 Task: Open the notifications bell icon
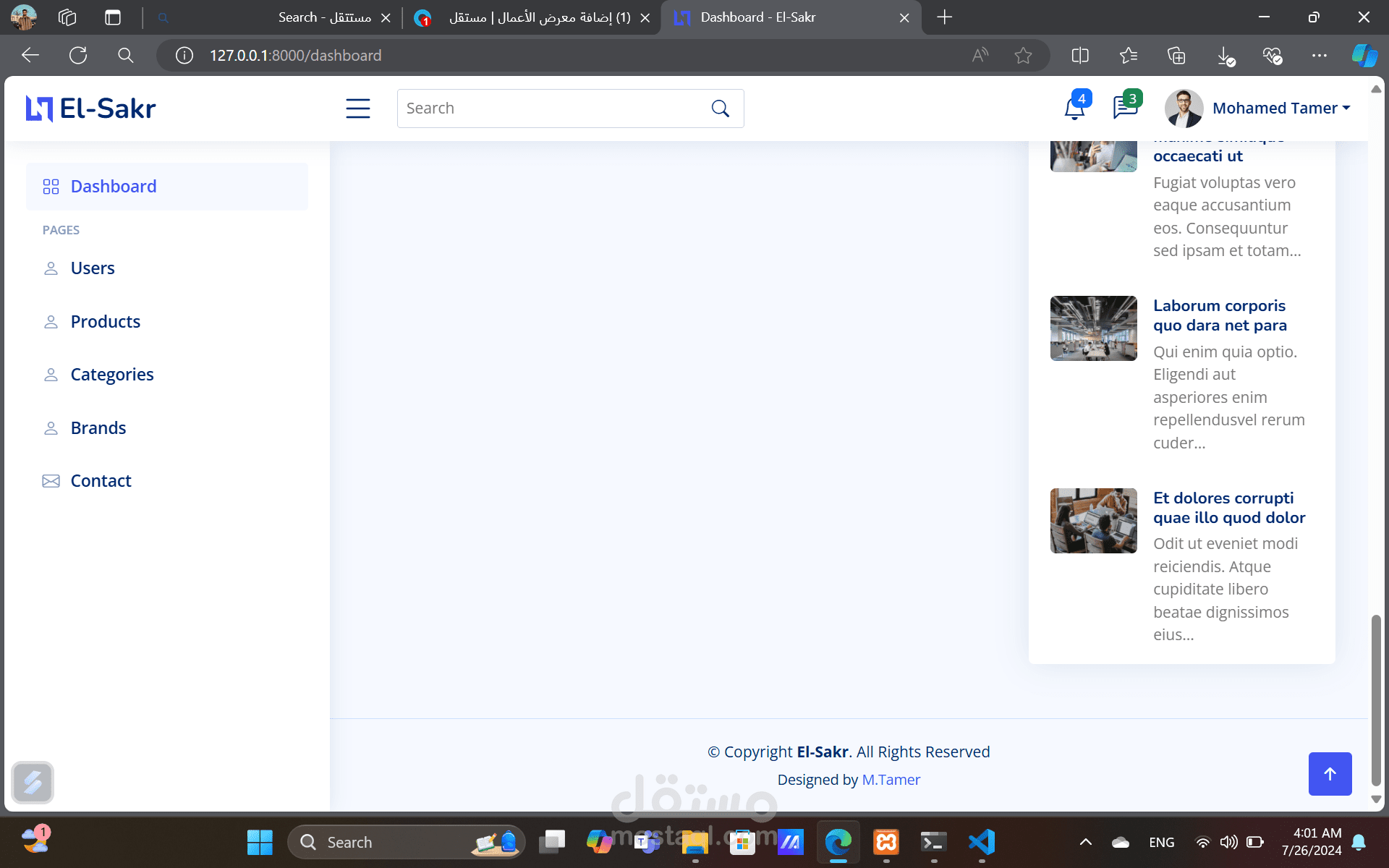1074,109
